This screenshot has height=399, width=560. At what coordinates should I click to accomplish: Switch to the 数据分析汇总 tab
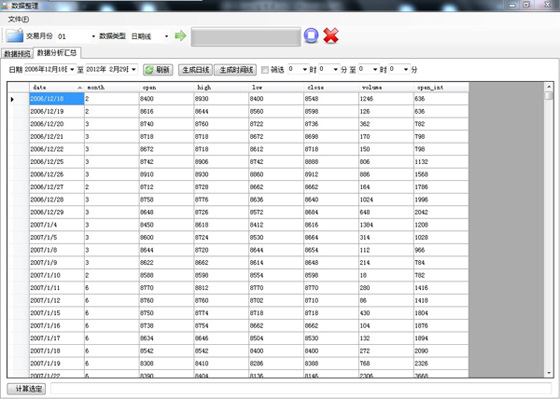pyautogui.click(x=57, y=53)
